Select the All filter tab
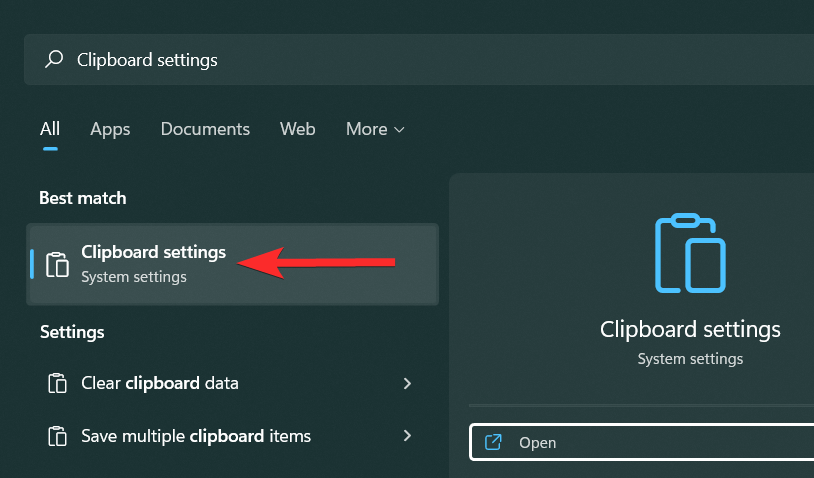 click(x=50, y=129)
